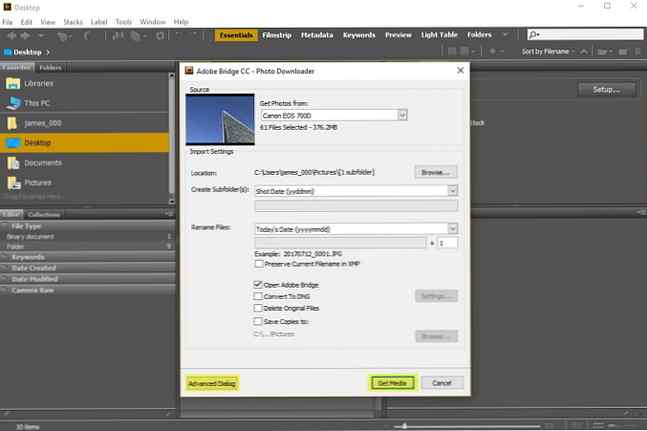Open the Label menu
The image size is (647, 431).
[99, 22]
